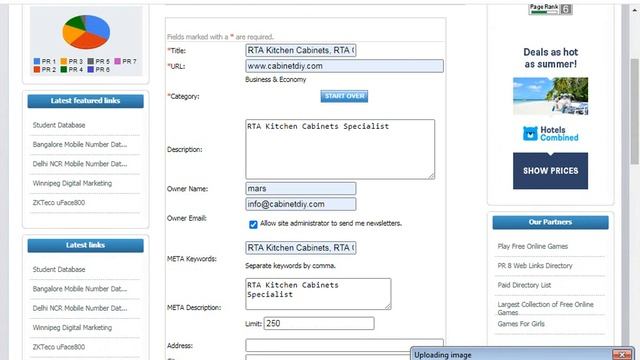
Task: Click the Limit field showing 250
Action: [319, 323]
